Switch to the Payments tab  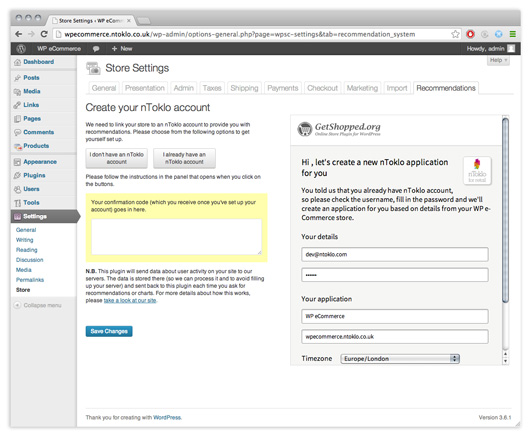click(283, 88)
